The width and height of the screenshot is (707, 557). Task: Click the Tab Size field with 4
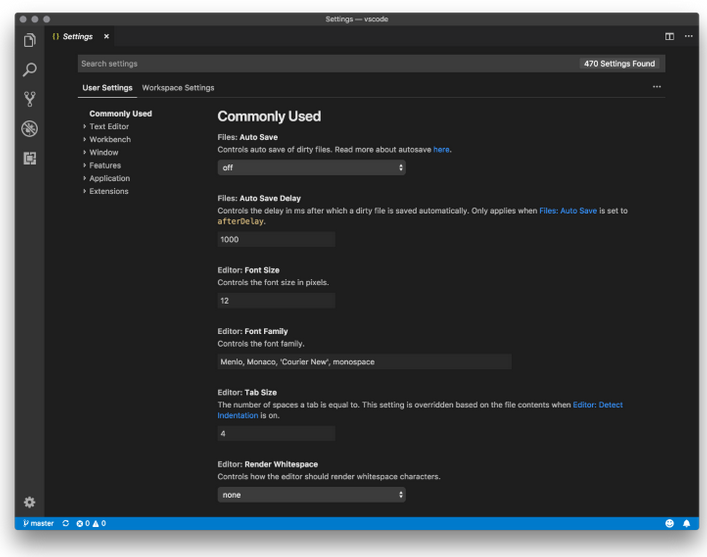(276, 433)
